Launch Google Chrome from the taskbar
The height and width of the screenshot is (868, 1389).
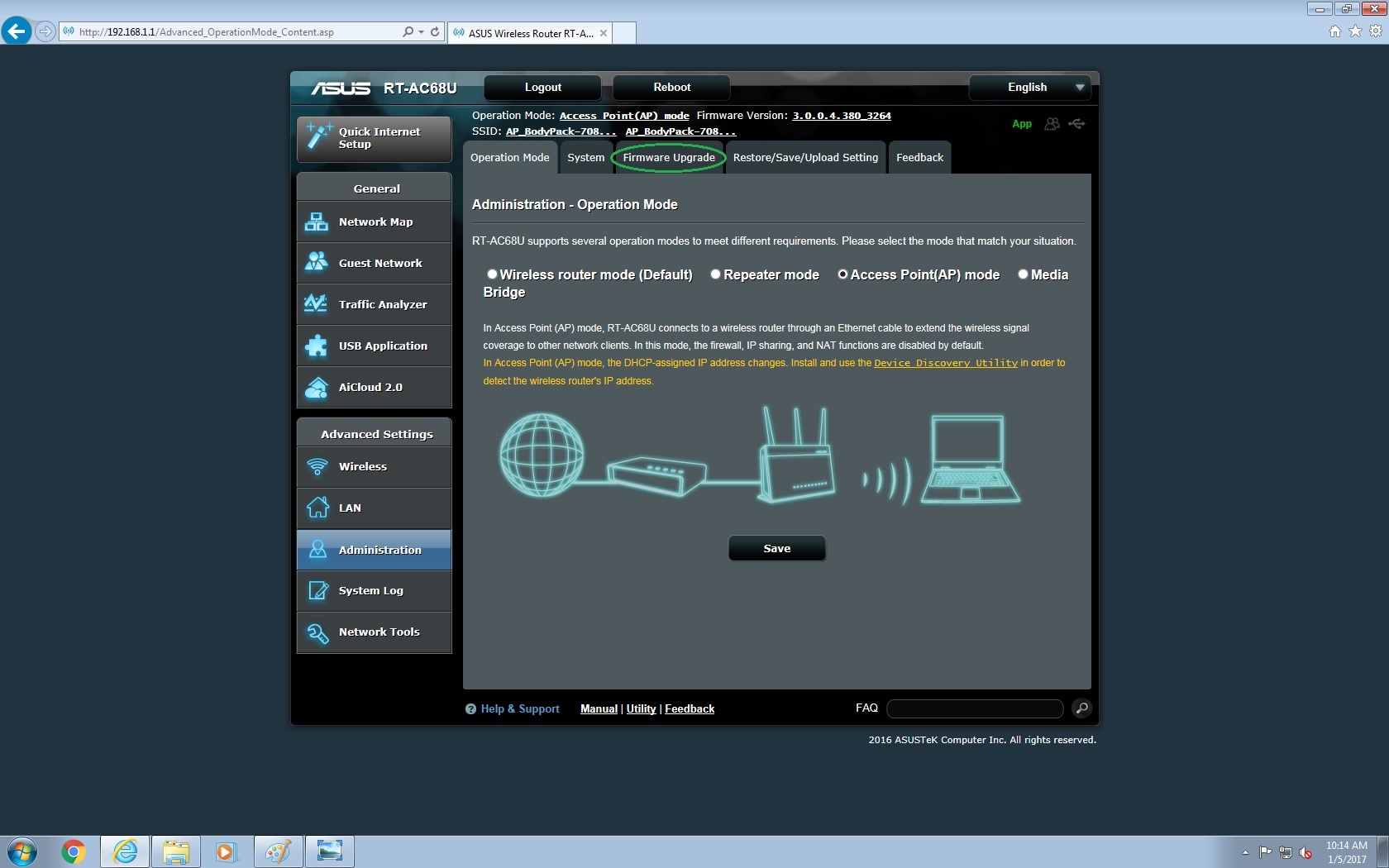coord(74,851)
